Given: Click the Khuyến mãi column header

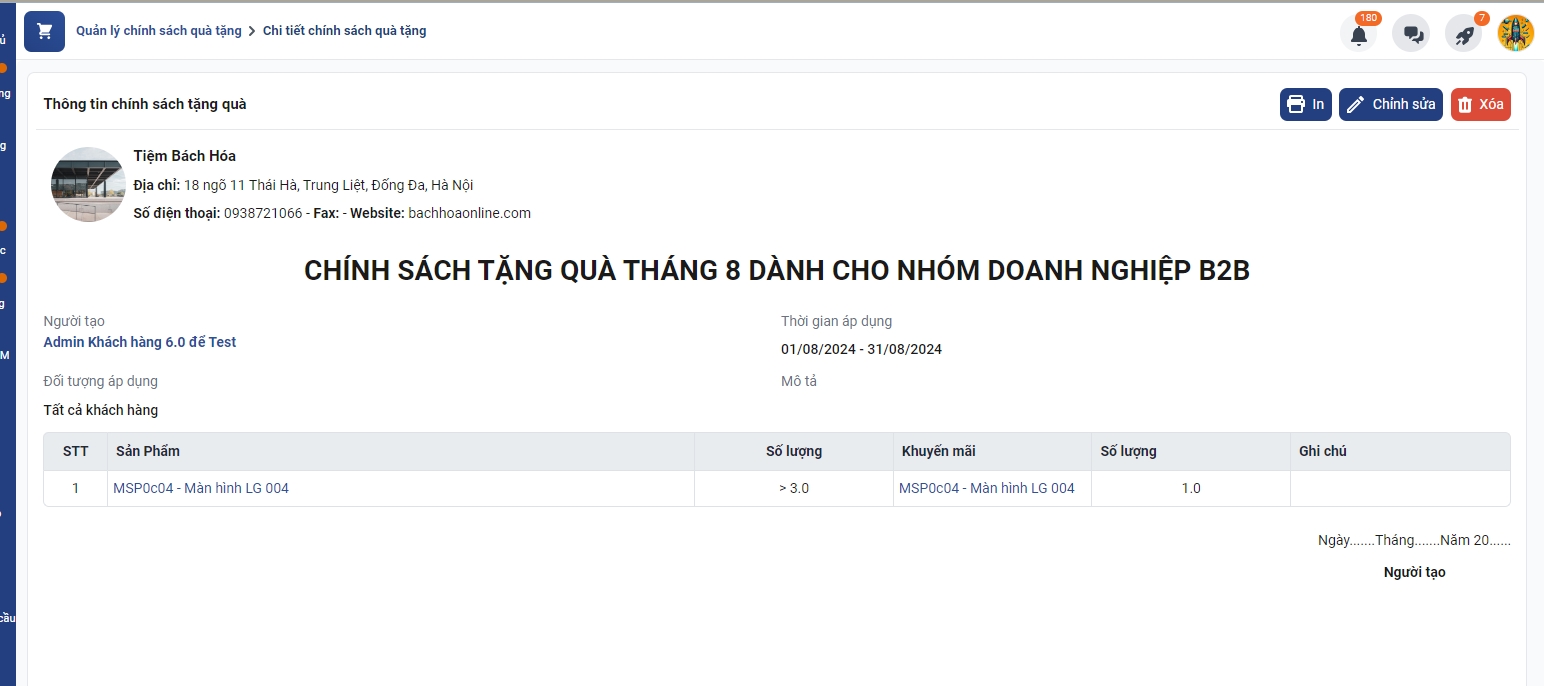Looking at the screenshot, I should tap(938, 451).
